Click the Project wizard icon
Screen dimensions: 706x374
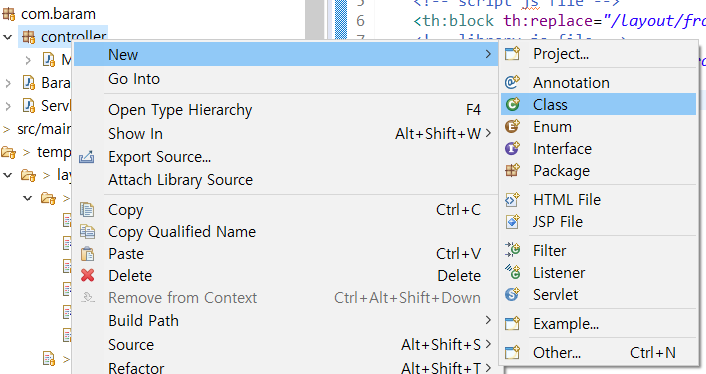click(512, 54)
